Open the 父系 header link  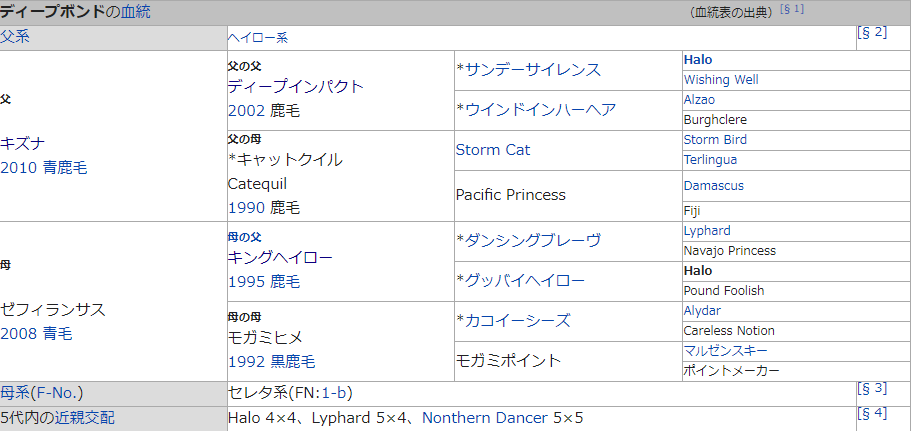(x=15, y=37)
